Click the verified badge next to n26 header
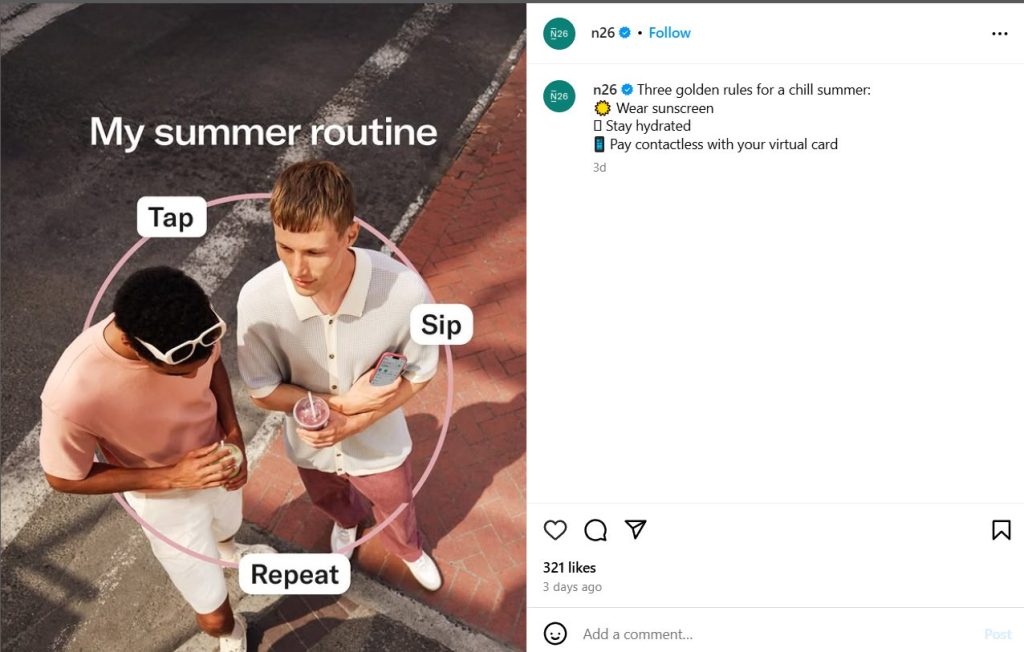The image size is (1024, 652). [625, 33]
